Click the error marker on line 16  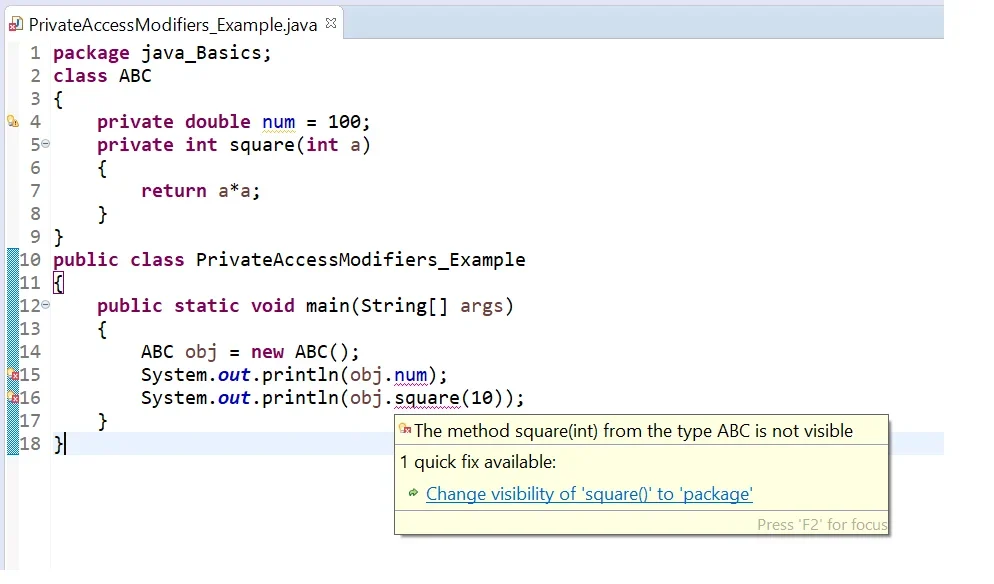[13, 398]
